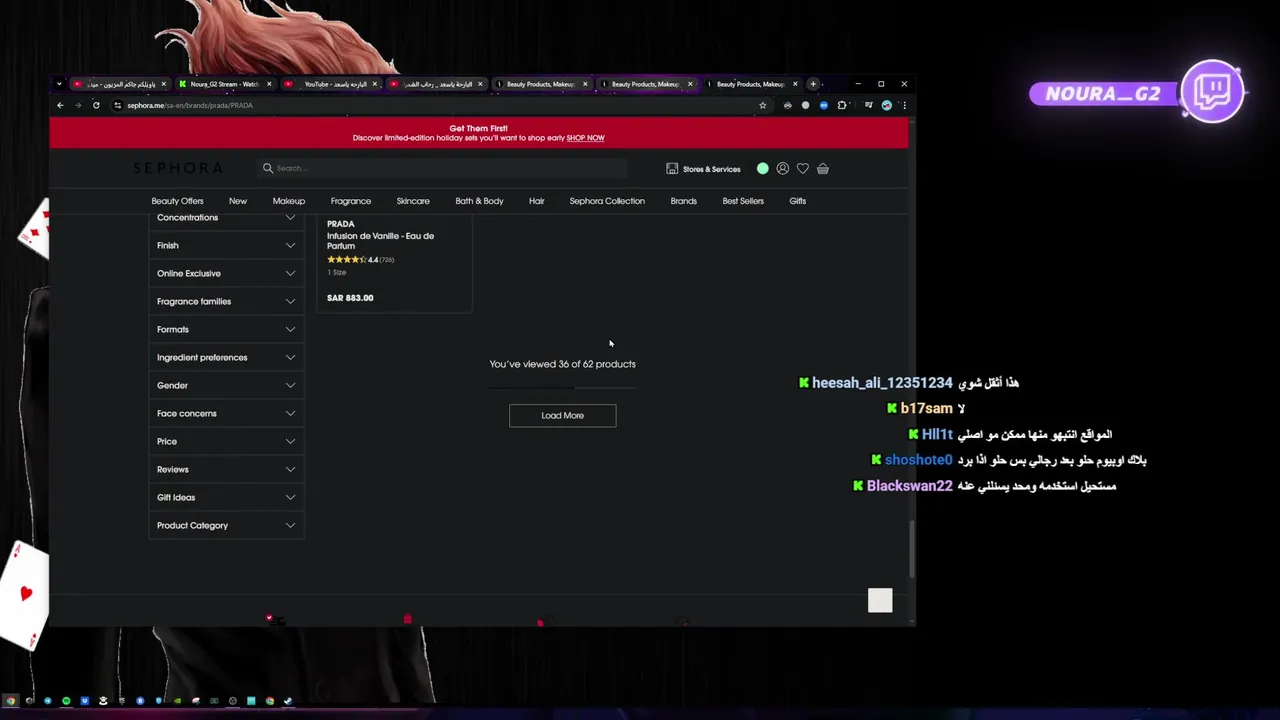Open the shopping basket icon
The height and width of the screenshot is (720, 1280).
click(823, 169)
